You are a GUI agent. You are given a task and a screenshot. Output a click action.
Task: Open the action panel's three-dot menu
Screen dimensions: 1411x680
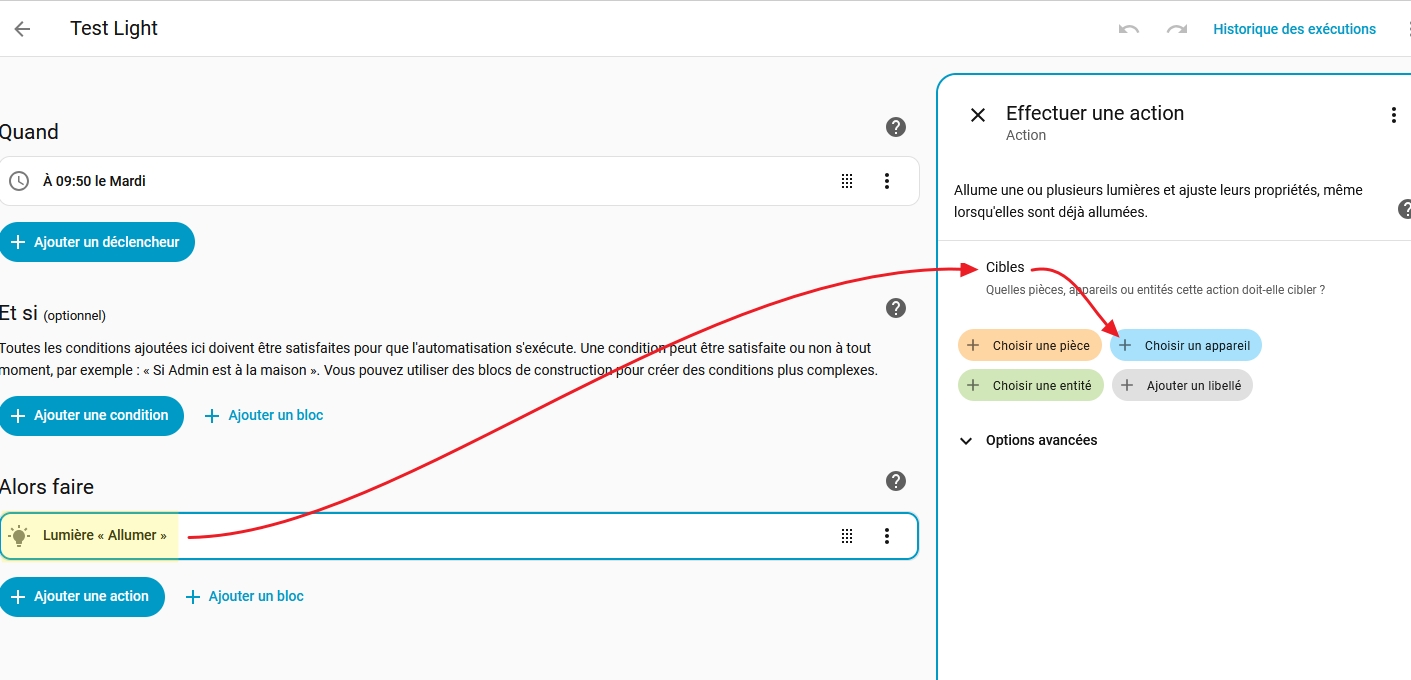pos(1393,115)
